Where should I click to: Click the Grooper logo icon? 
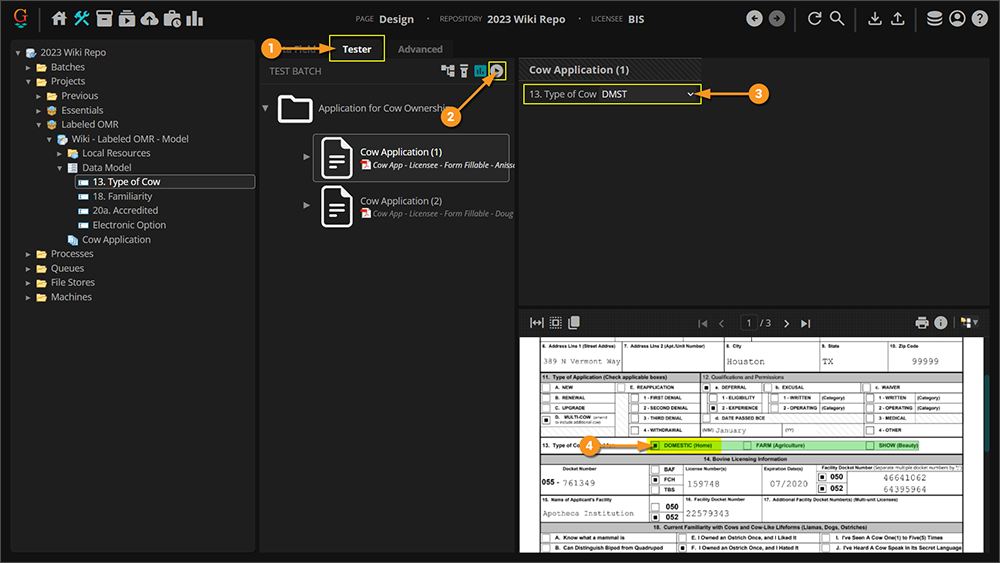(x=20, y=18)
